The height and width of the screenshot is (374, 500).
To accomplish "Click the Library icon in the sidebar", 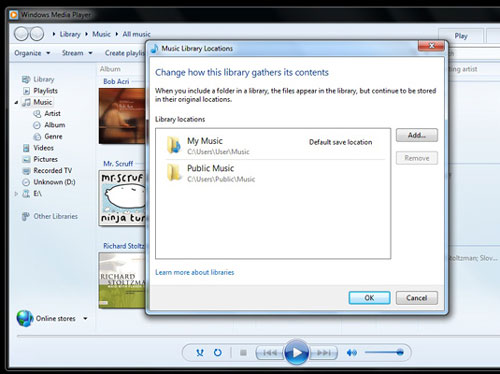I will pos(26,79).
